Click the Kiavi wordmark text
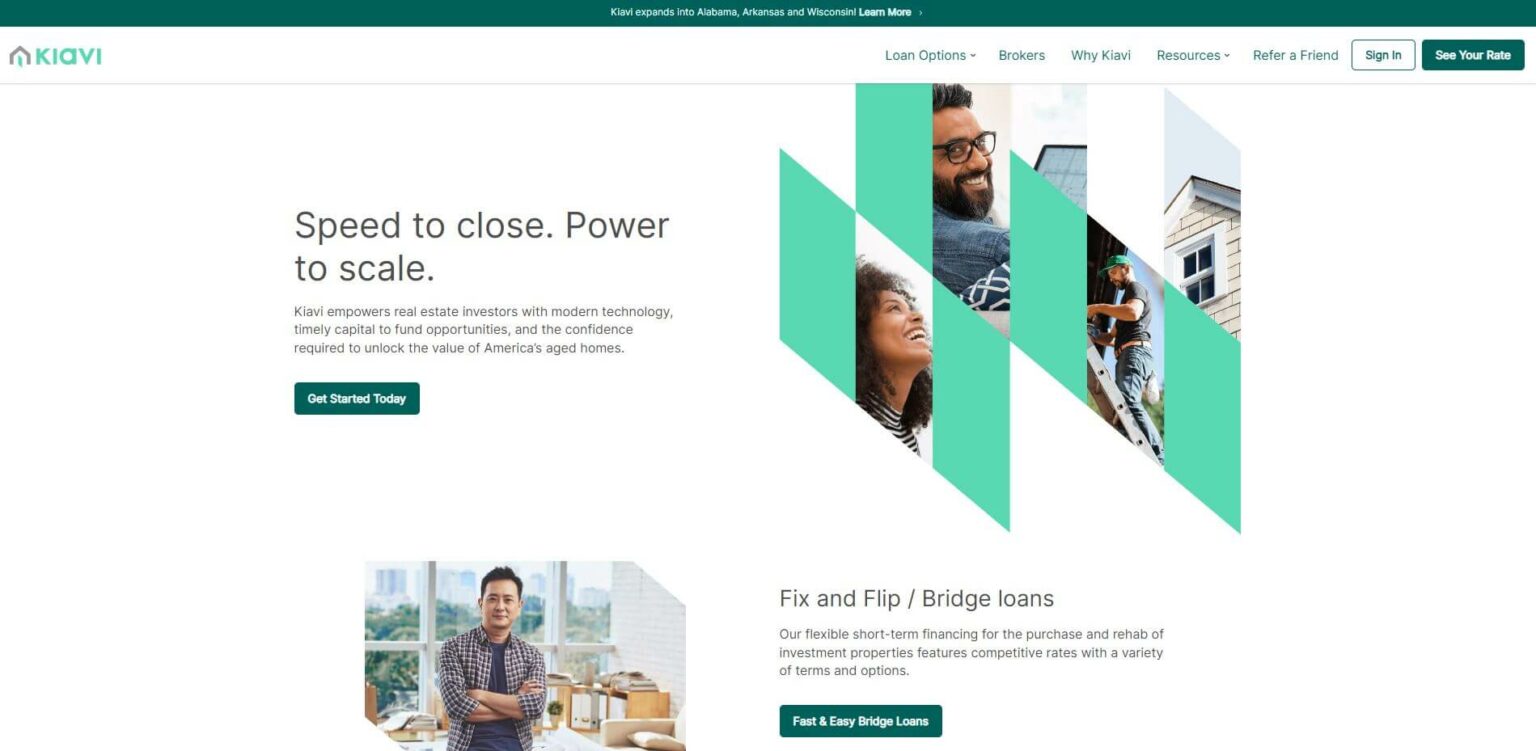This screenshot has height=751, width=1536. tap(69, 56)
